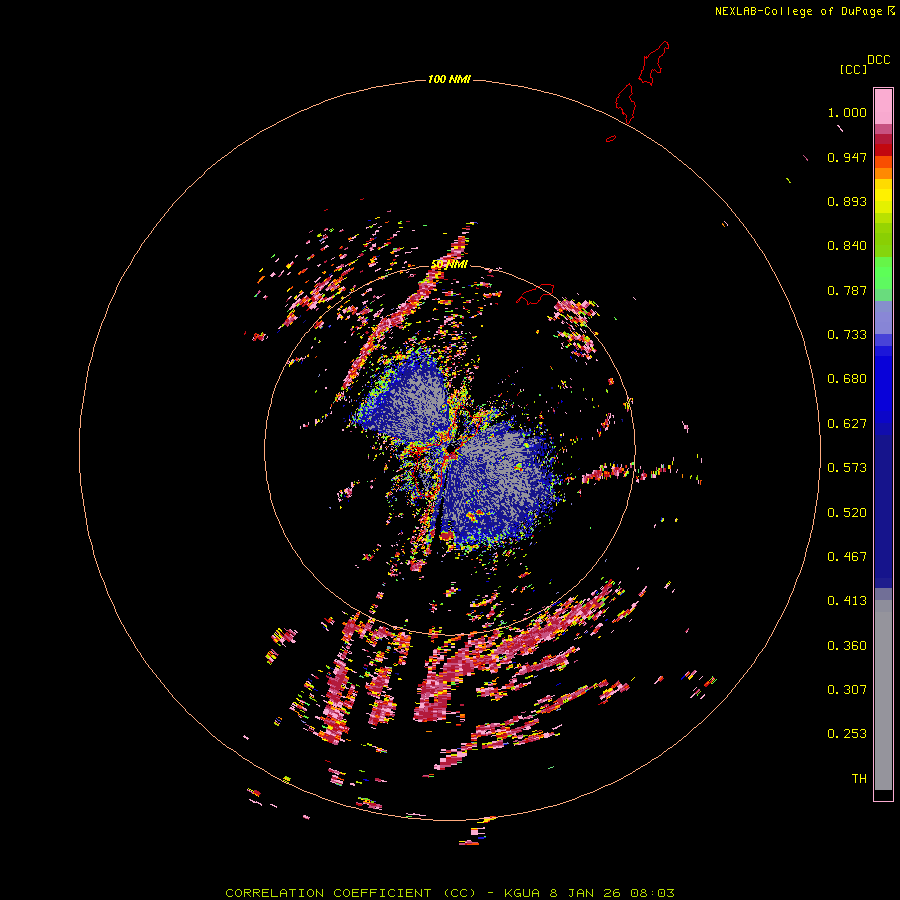Viewport: 900px width, 900px height.
Task: Click the NEXLAB-College of DuPage header text
Action: pos(804,11)
